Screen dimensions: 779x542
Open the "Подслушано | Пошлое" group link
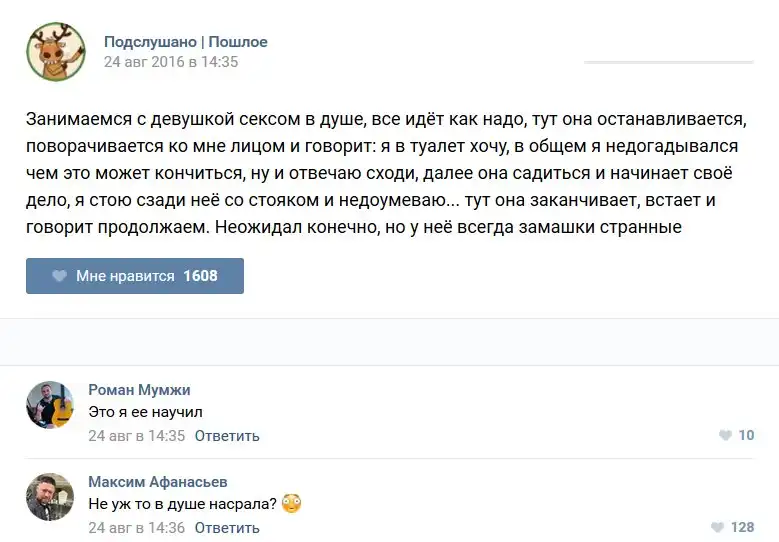tap(186, 42)
